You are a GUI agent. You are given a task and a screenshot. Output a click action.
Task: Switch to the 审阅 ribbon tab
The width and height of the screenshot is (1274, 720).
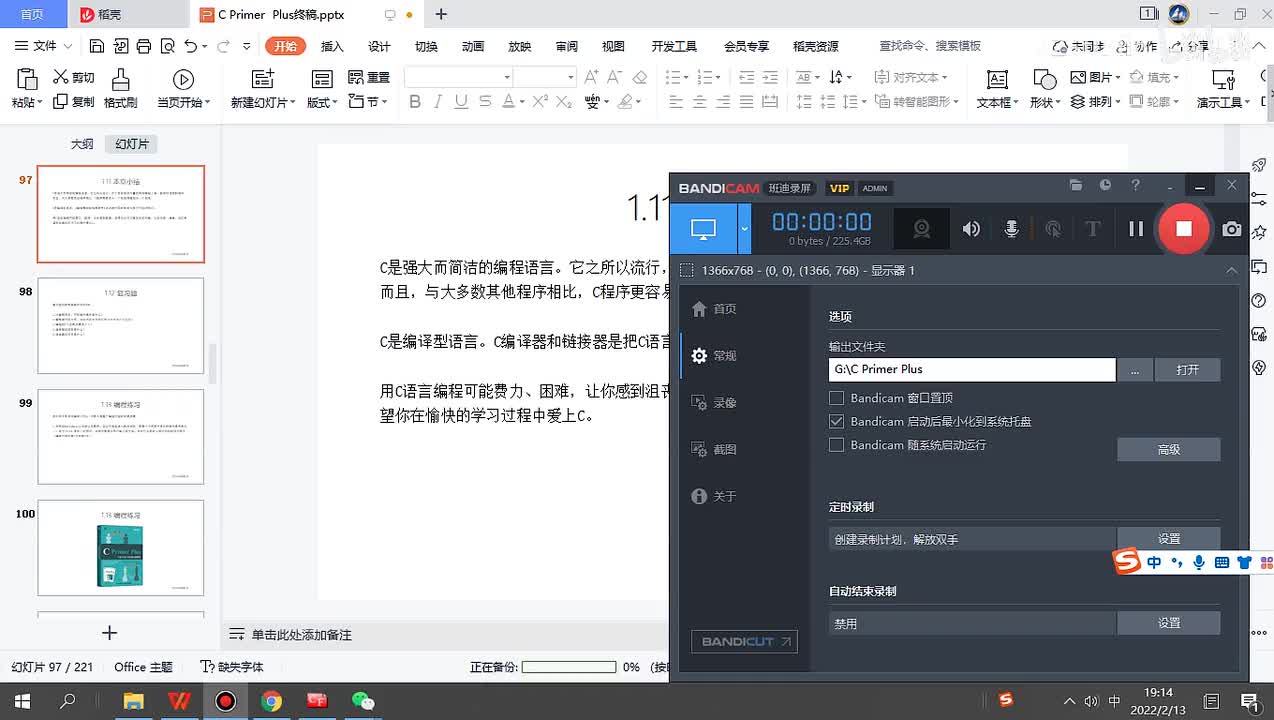pos(567,46)
